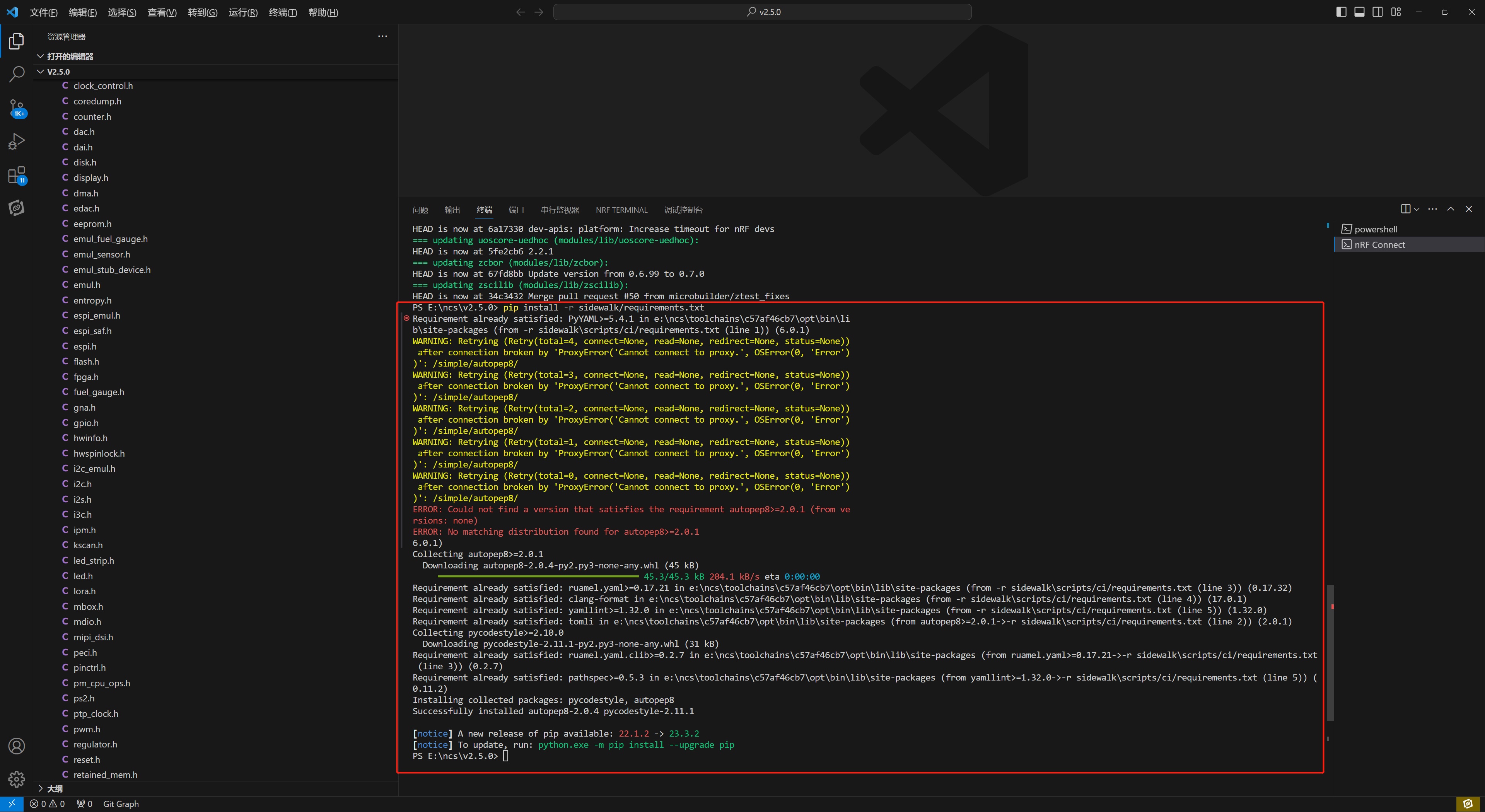This screenshot has height=812, width=1485.
Task: Select the nRF Connect terminal instance
Action: pyautogui.click(x=1409, y=244)
